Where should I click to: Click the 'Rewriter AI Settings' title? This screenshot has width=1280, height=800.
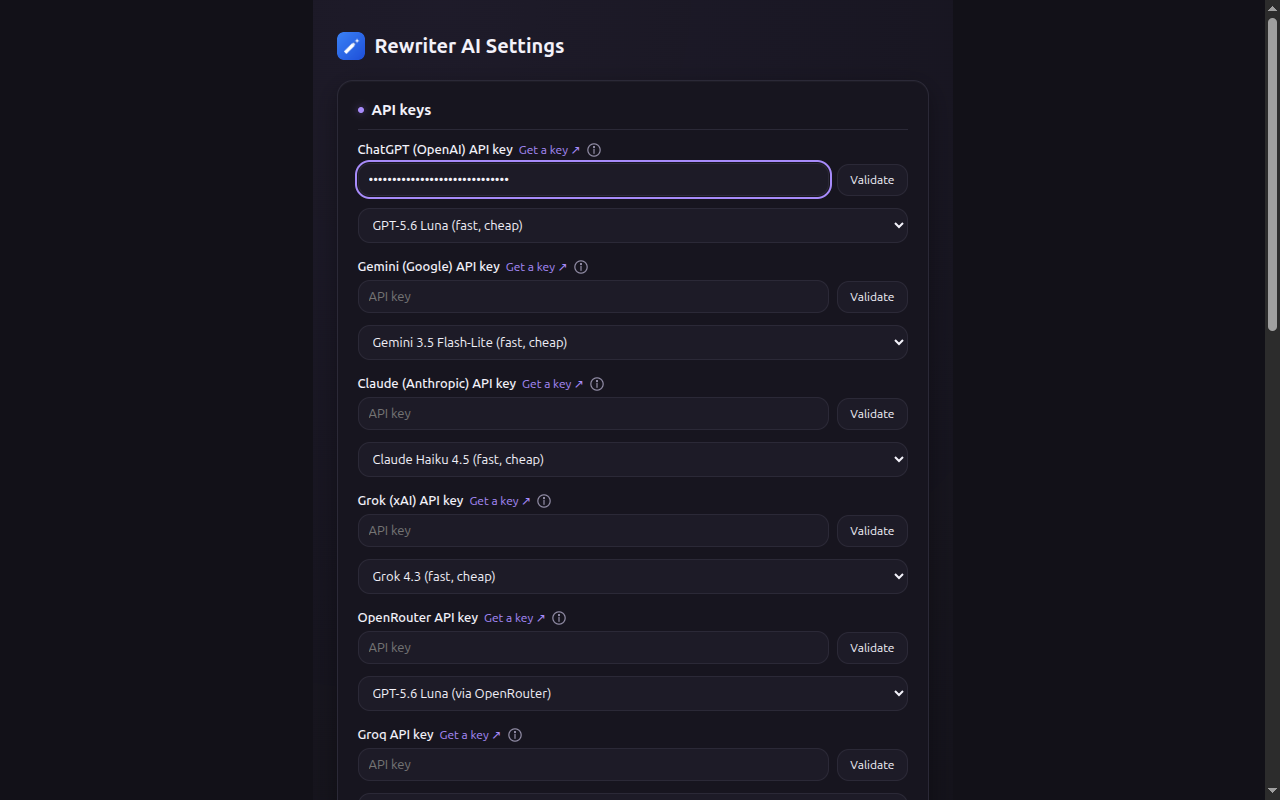point(469,46)
